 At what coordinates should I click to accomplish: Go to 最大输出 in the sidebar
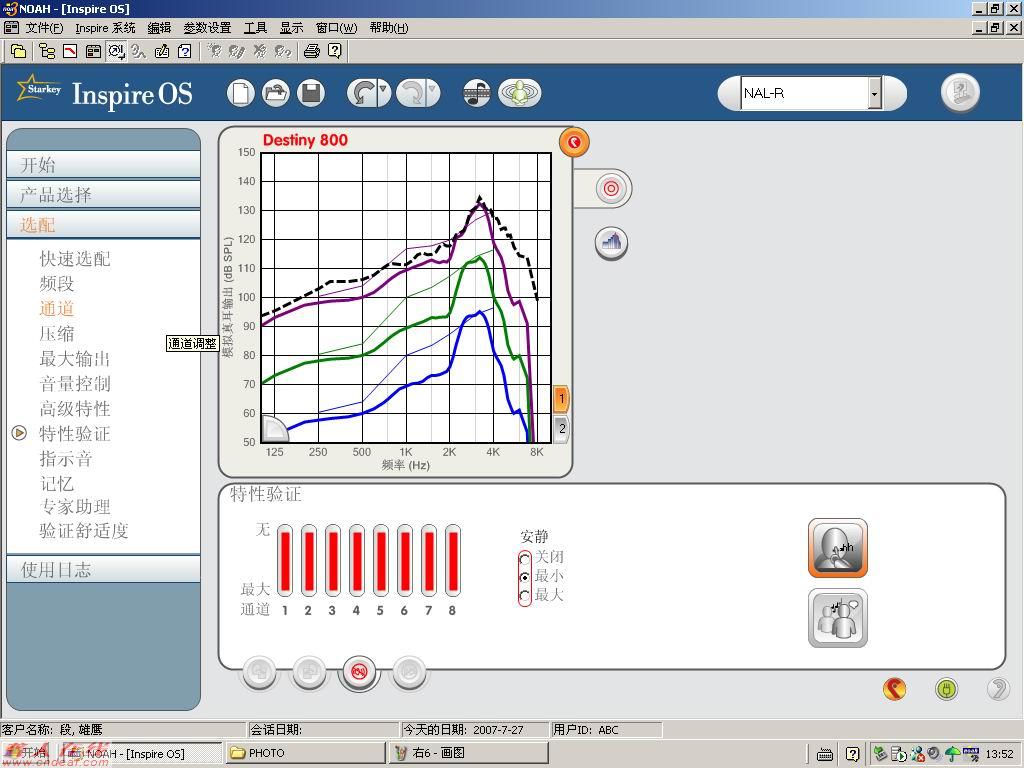pos(75,359)
